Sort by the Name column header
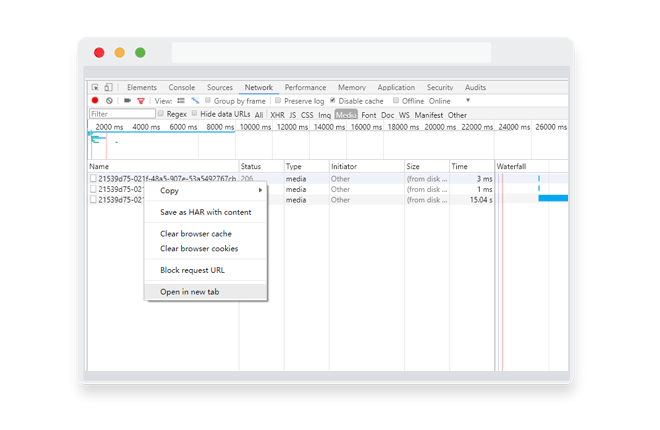Viewport: 660px width, 430px height. point(163,166)
